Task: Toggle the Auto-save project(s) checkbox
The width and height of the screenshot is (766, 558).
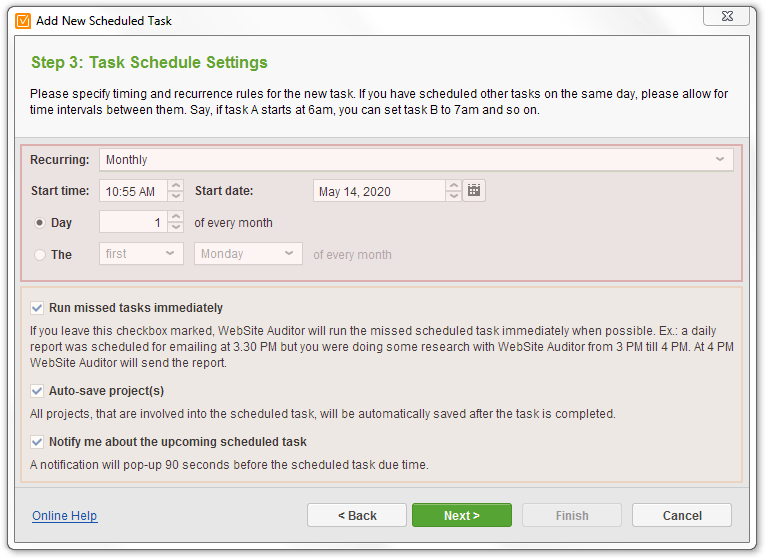Action: (x=37, y=391)
